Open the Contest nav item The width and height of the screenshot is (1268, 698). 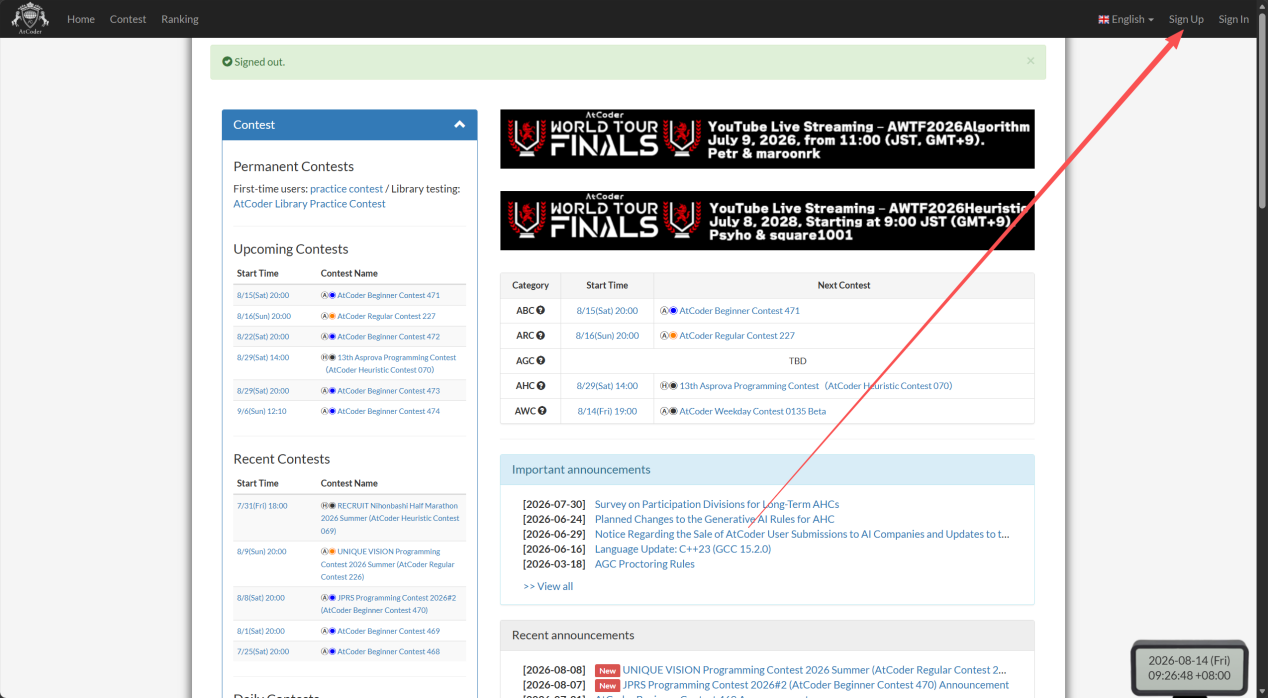tap(128, 19)
